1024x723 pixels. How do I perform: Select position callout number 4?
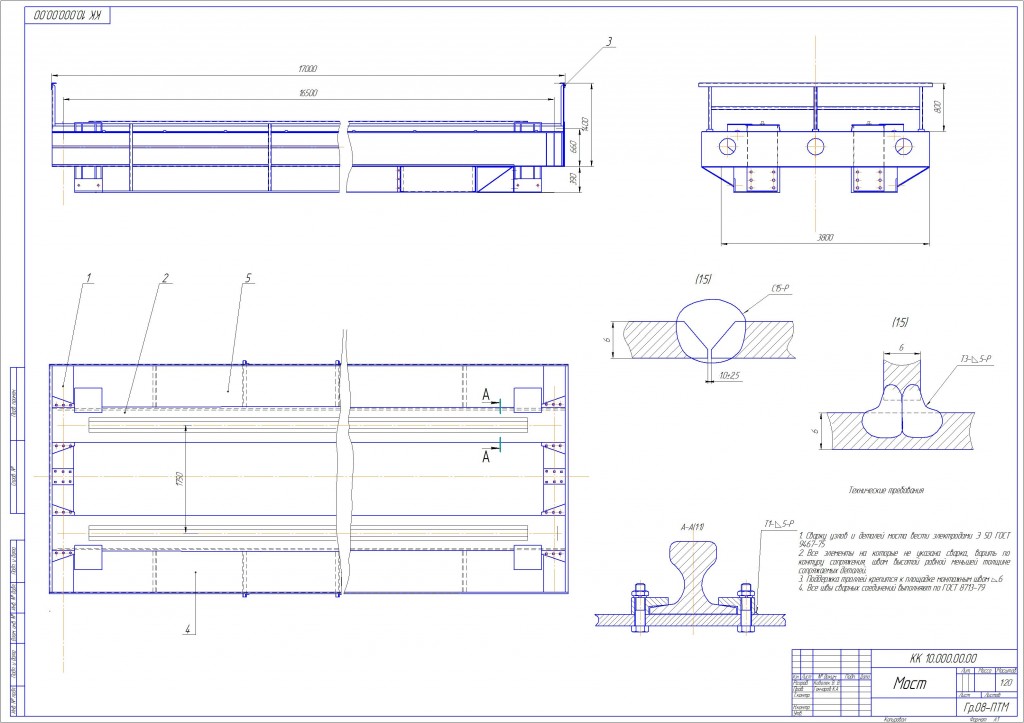(x=187, y=630)
